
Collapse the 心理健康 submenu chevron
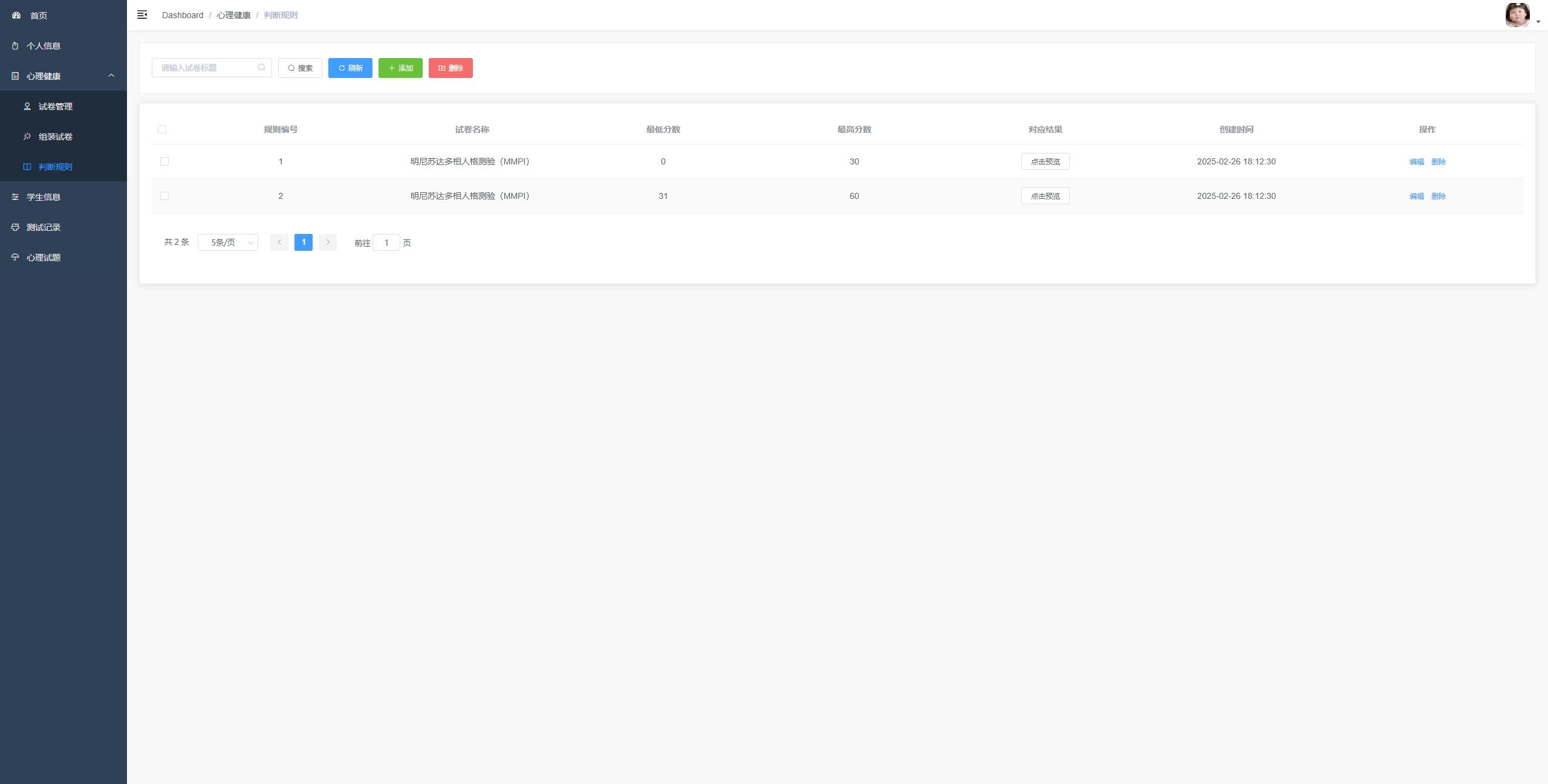(111, 76)
